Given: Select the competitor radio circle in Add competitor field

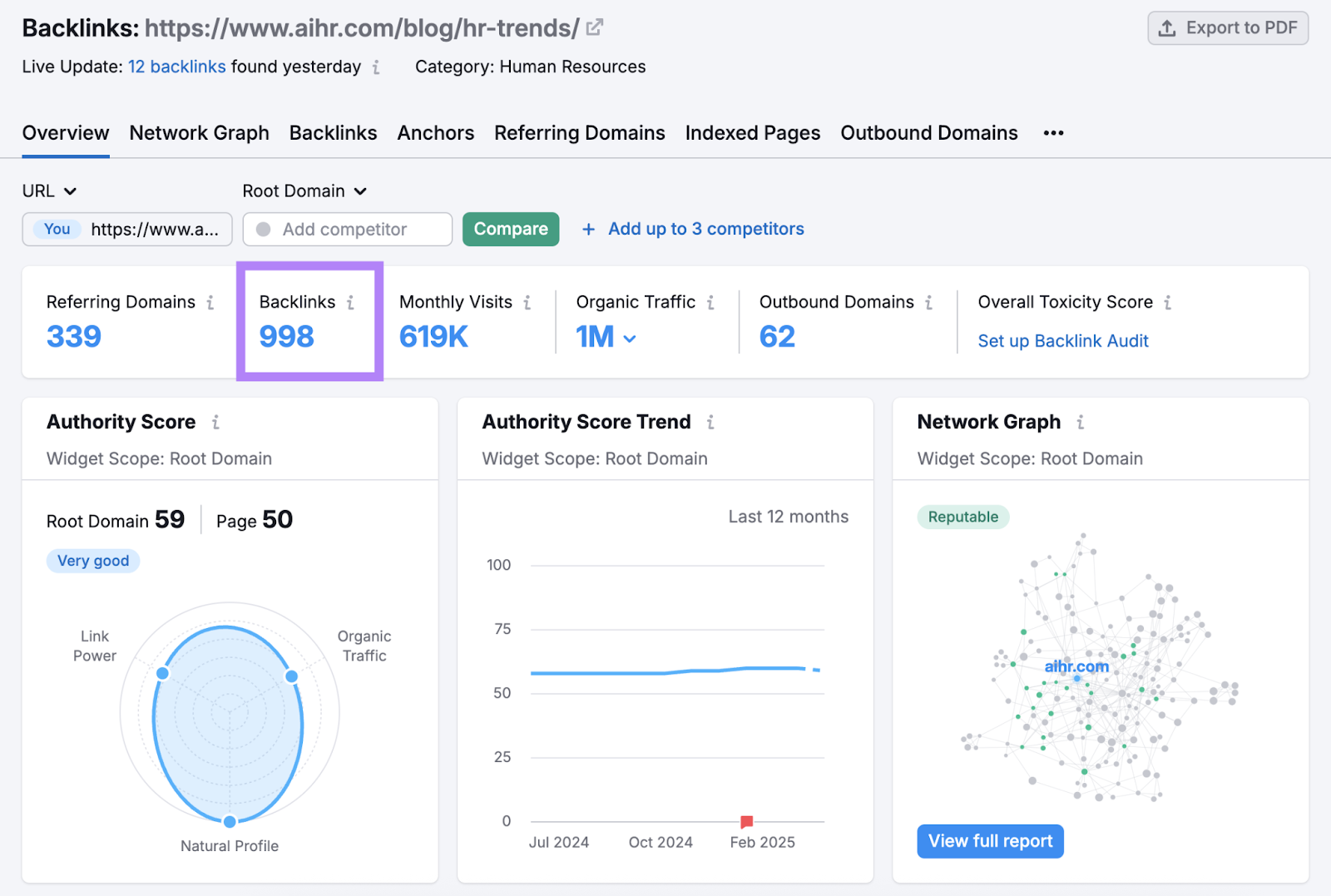Looking at the screenshot, I should pos(264,229).
